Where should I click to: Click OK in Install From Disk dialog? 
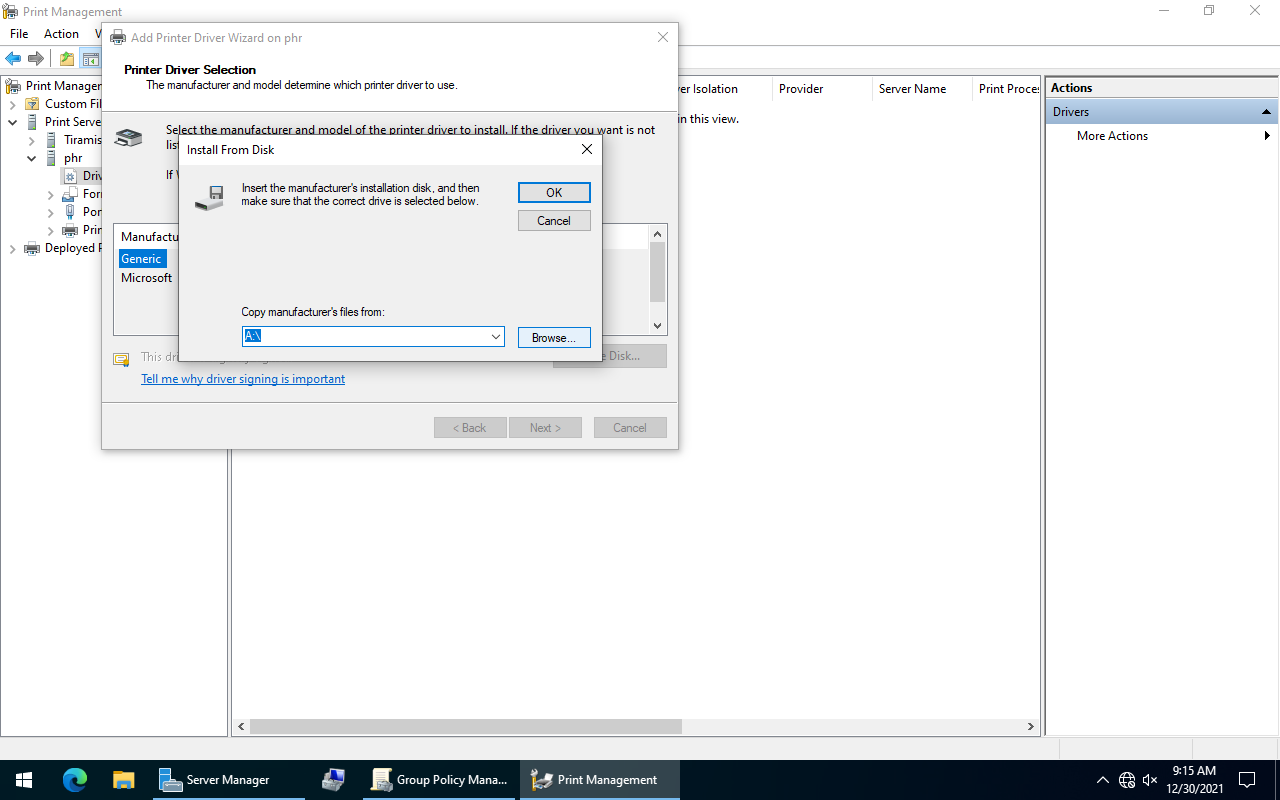click(554, 192)
